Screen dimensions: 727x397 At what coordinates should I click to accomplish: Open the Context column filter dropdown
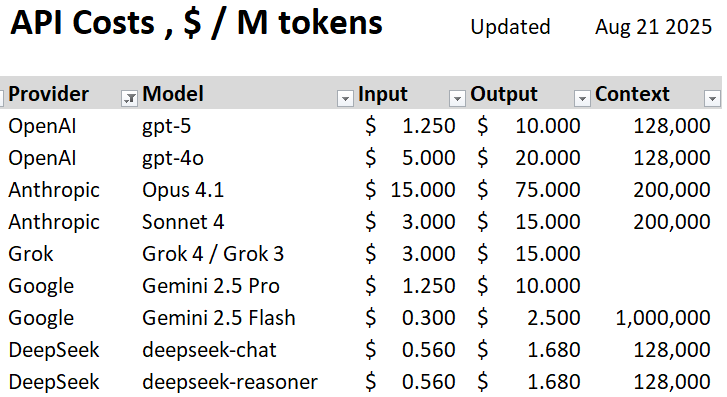coord(712,98)
